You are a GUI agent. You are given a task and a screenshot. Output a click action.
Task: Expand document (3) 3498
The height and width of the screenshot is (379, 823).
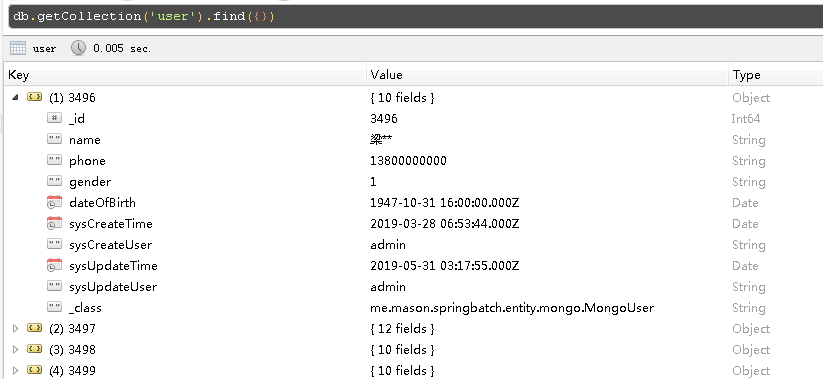click(15, 350)
